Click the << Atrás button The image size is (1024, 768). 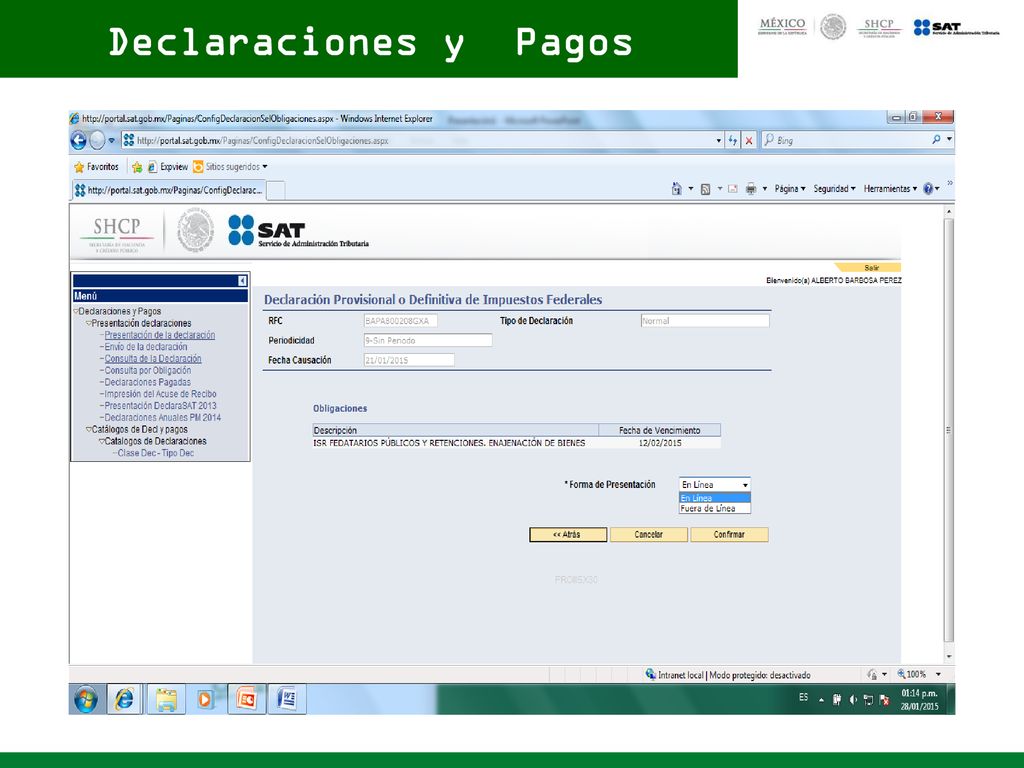(x=568, y=534)
